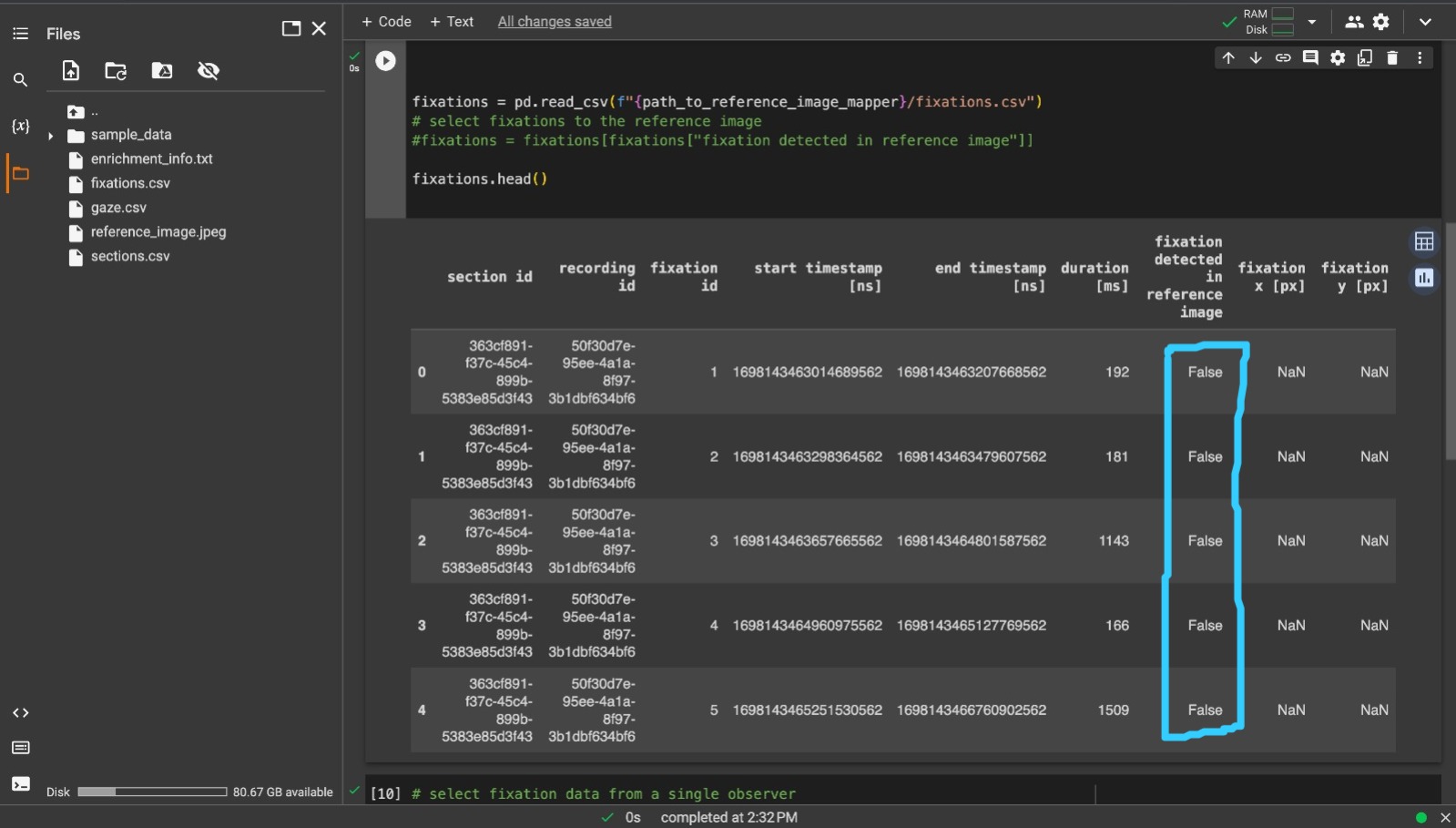Open the code snippets icon

tap(20, 713)
